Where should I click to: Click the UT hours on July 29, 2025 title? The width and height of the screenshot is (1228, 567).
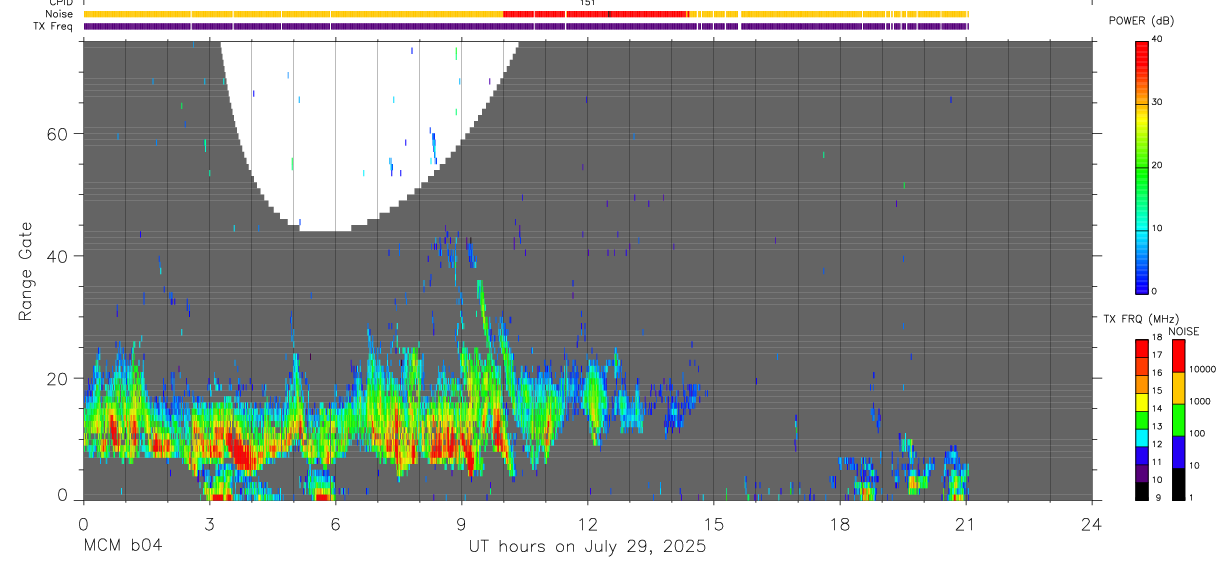[588, 546]
